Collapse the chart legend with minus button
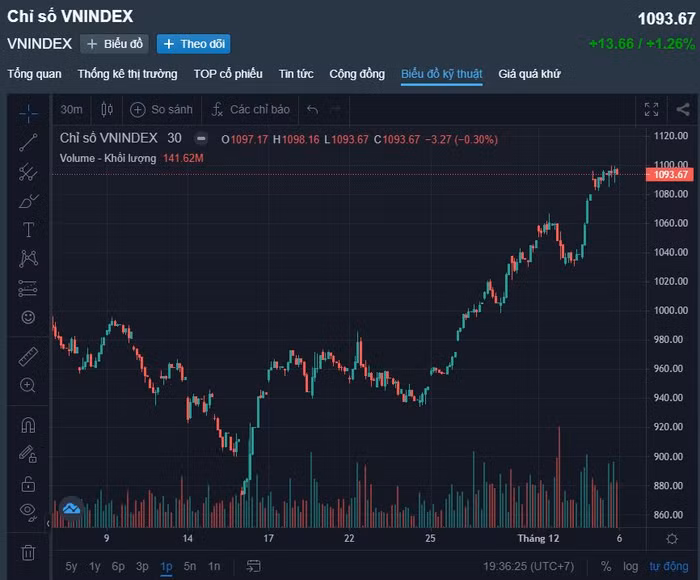700x580 pixels. tap(201, 139)
